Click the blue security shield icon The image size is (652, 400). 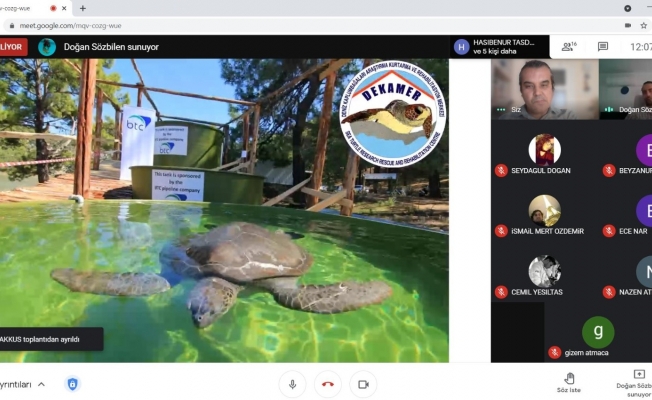[73, 384]
